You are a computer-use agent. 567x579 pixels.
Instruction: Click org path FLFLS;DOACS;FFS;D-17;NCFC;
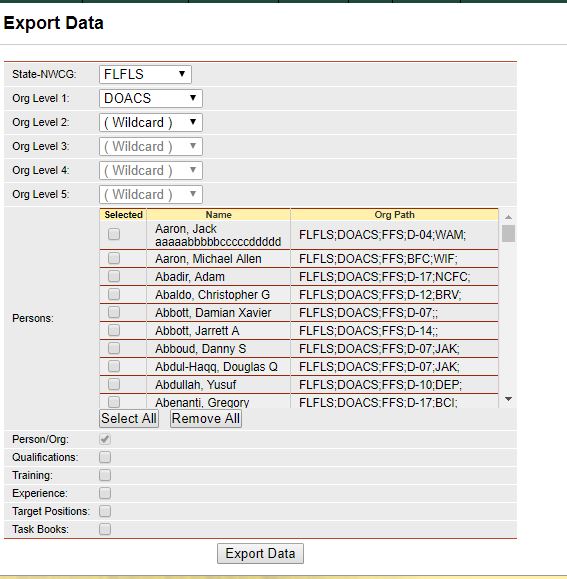(x=385, y=277)
